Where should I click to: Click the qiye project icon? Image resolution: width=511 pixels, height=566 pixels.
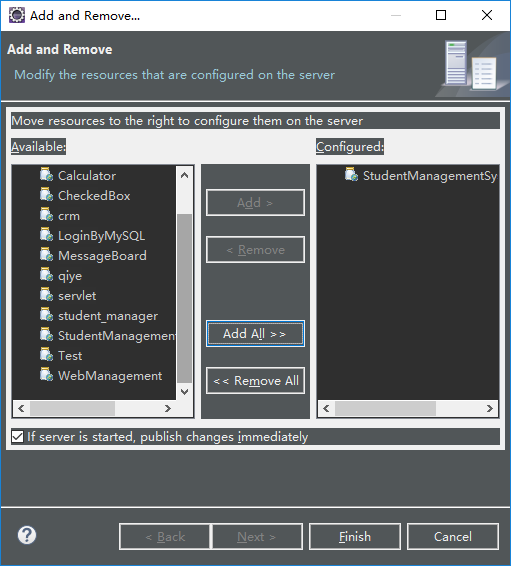point(47,275)
